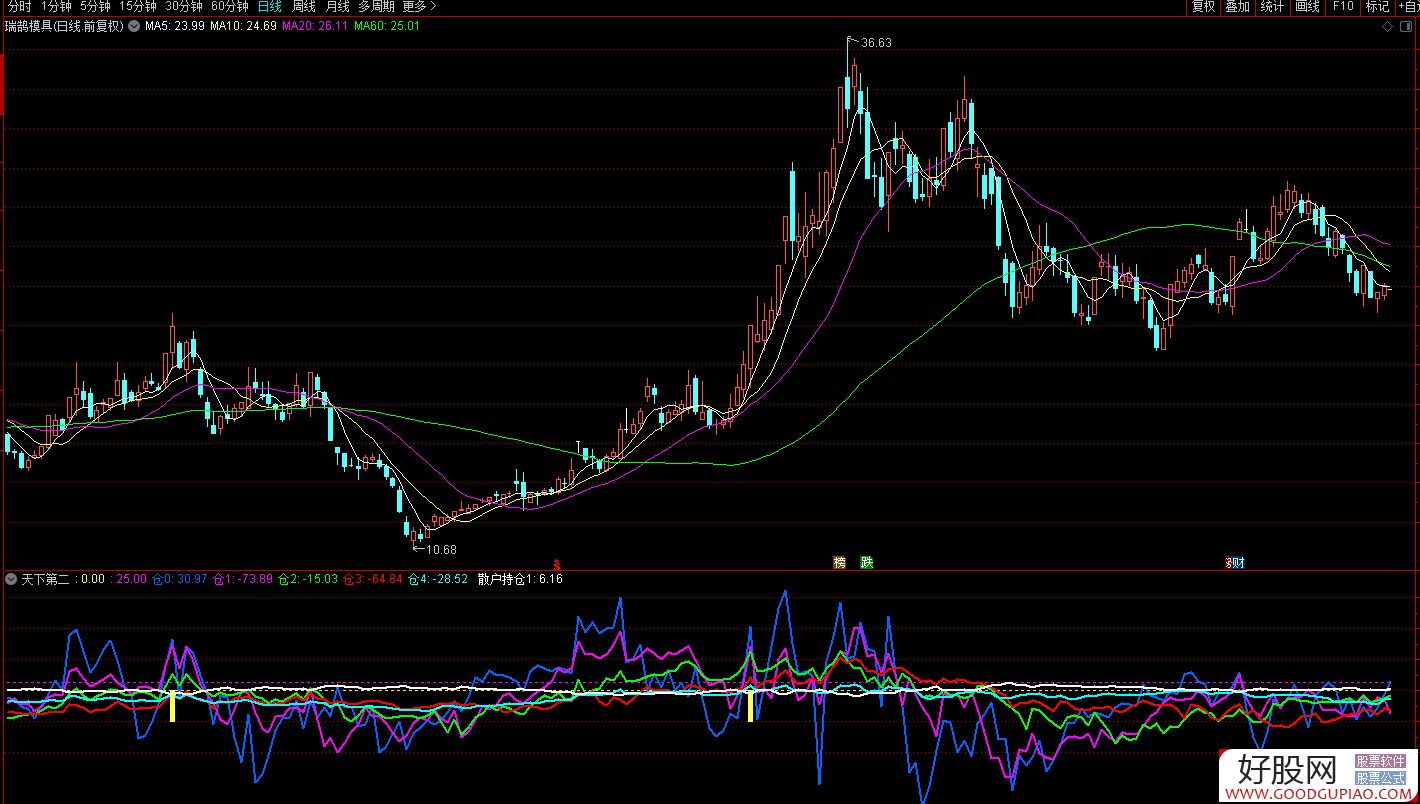Select the 15分钟 period tab
This screenshot has height=804, width=1420.
pyautogui.click(x=138, y=6)
